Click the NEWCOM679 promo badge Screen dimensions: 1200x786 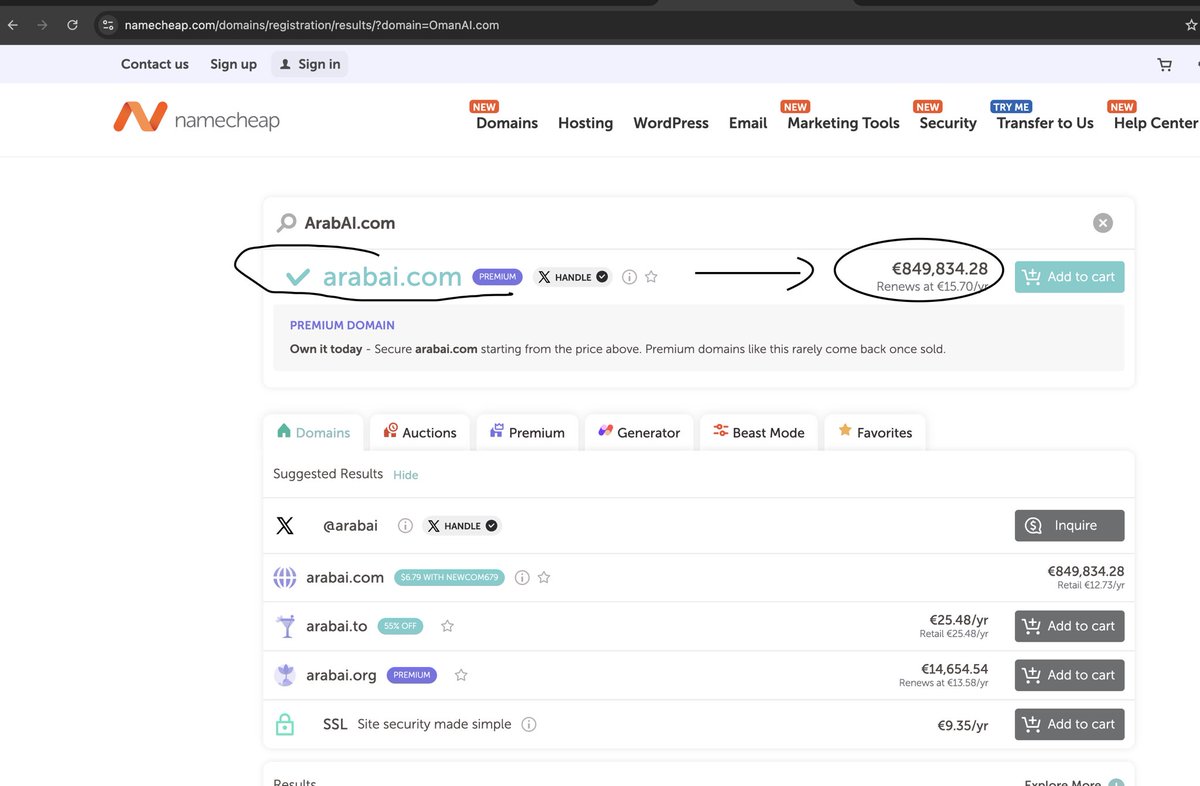[449, 577]
